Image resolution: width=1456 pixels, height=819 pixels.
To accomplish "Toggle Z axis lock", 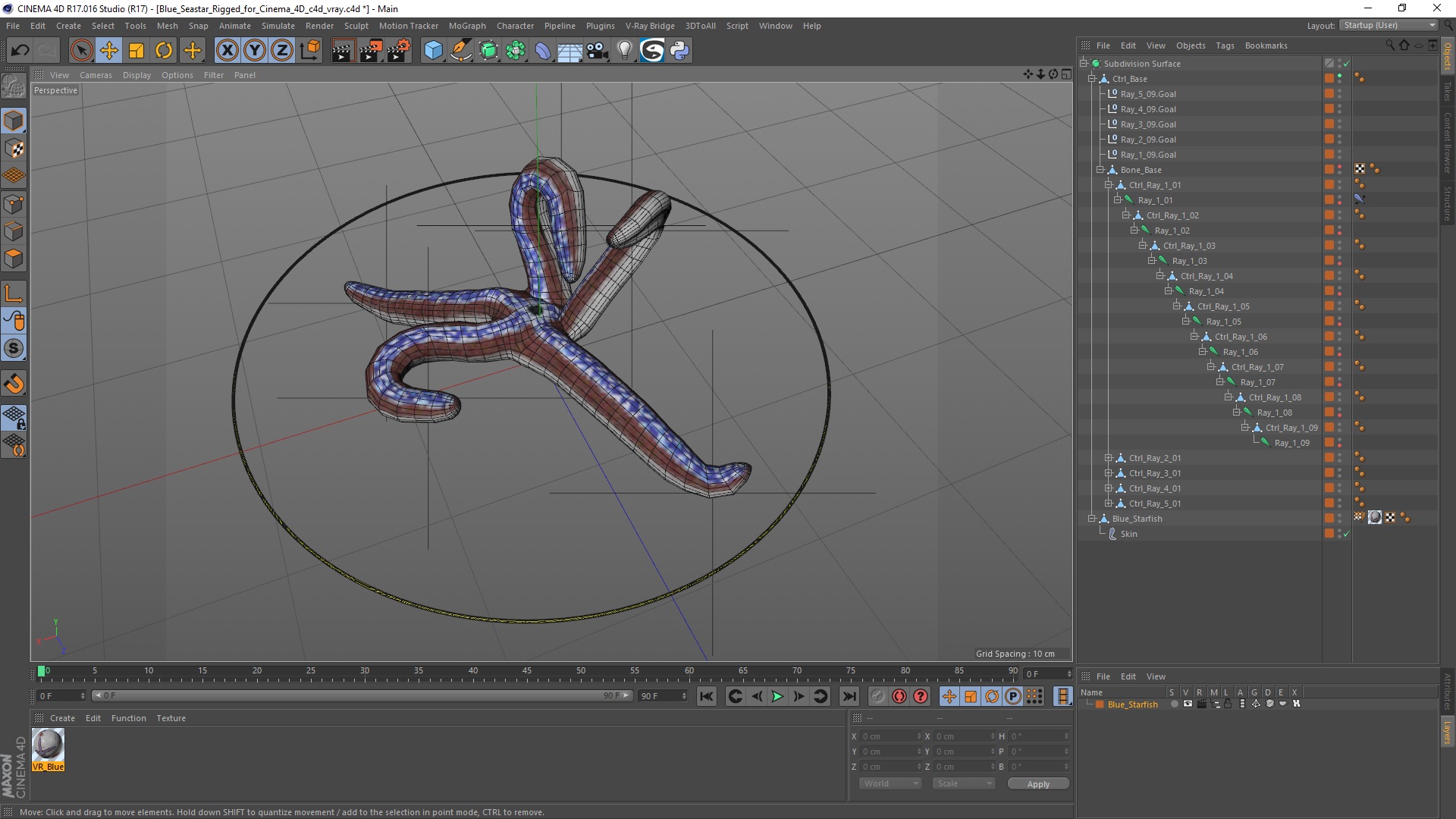I will click(x=282, y=51).
